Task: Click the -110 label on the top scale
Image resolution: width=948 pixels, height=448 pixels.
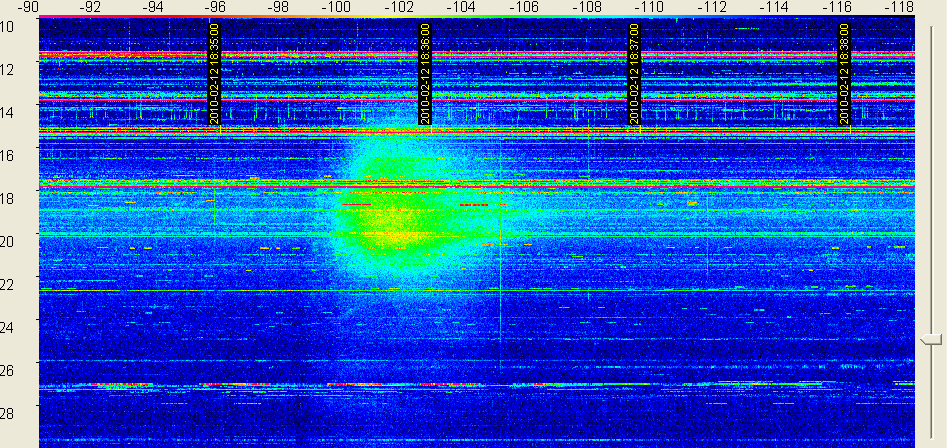Action: click(650, 7)
